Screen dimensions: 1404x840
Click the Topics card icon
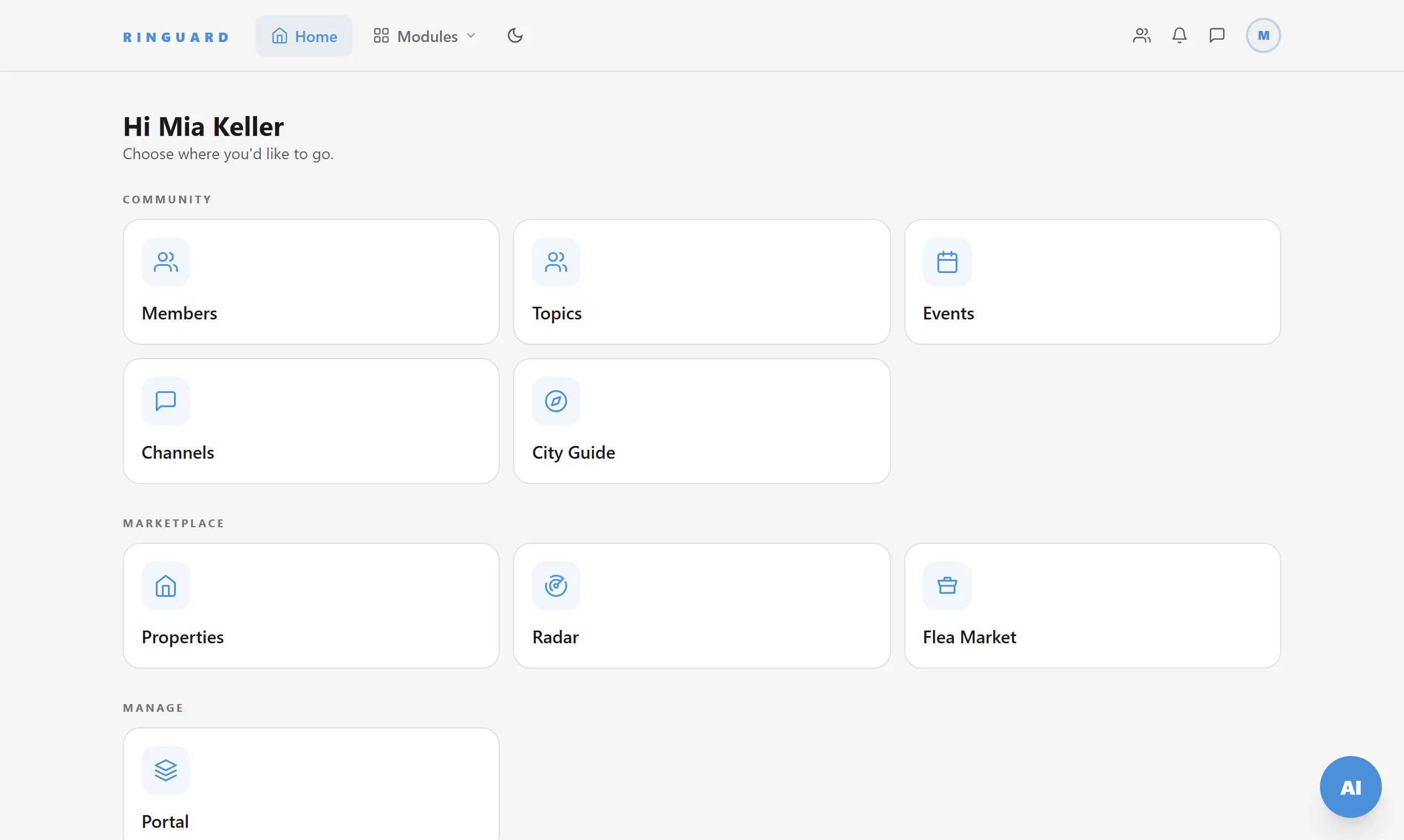(556, 262)
